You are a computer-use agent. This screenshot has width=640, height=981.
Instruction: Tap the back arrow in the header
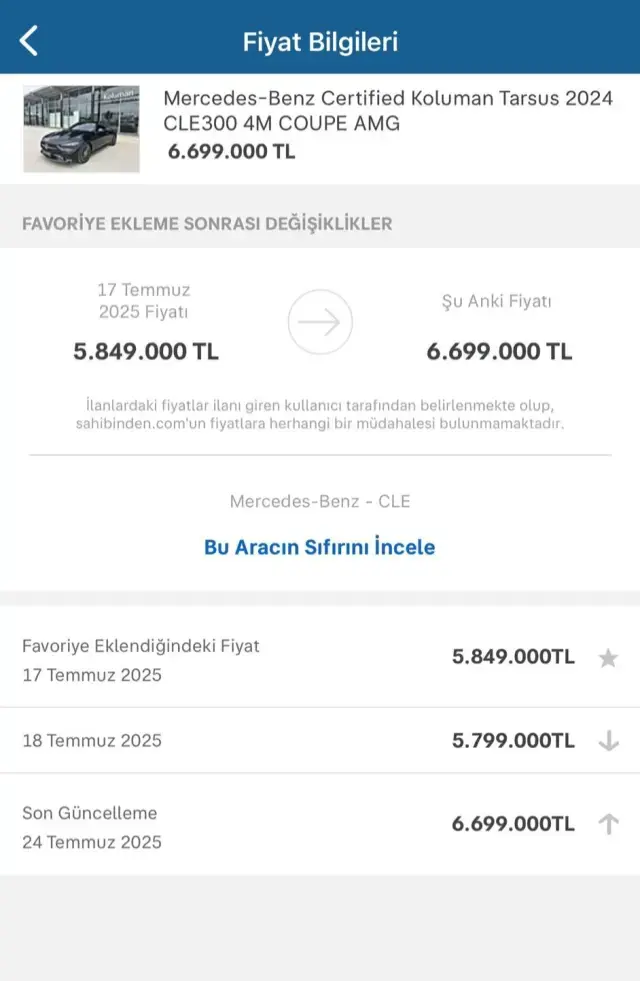click(27, 40)
